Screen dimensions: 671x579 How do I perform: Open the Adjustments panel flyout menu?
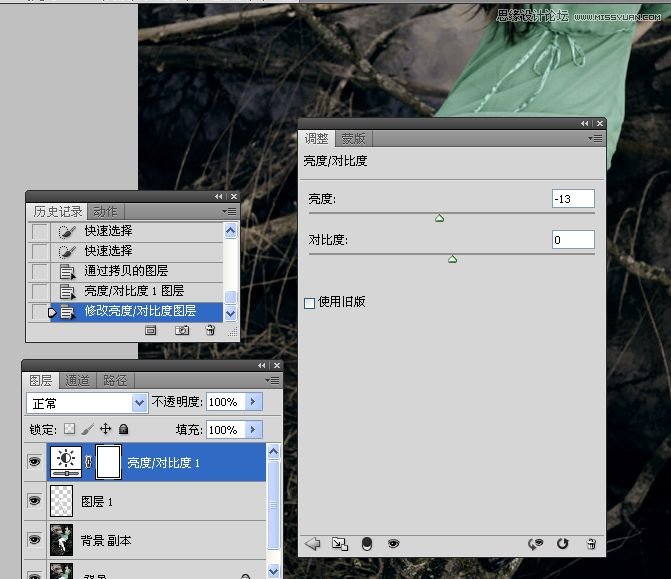595,138
